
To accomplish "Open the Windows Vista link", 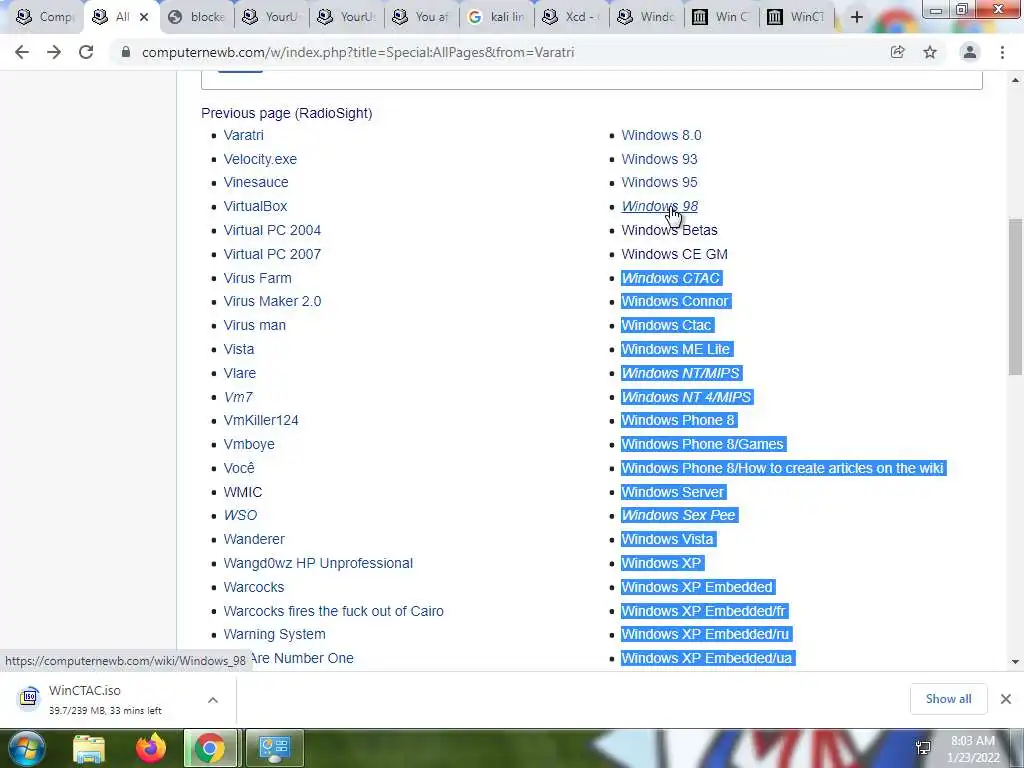I will 667,539.
